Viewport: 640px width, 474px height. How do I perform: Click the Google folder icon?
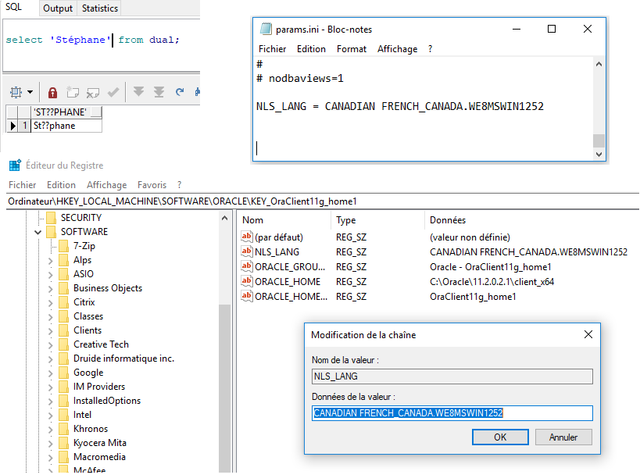pos(64,372)
